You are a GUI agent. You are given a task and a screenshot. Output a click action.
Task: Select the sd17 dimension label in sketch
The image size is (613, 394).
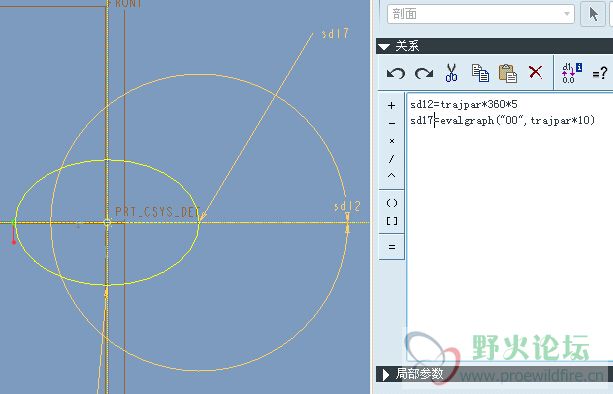point(335,34)
